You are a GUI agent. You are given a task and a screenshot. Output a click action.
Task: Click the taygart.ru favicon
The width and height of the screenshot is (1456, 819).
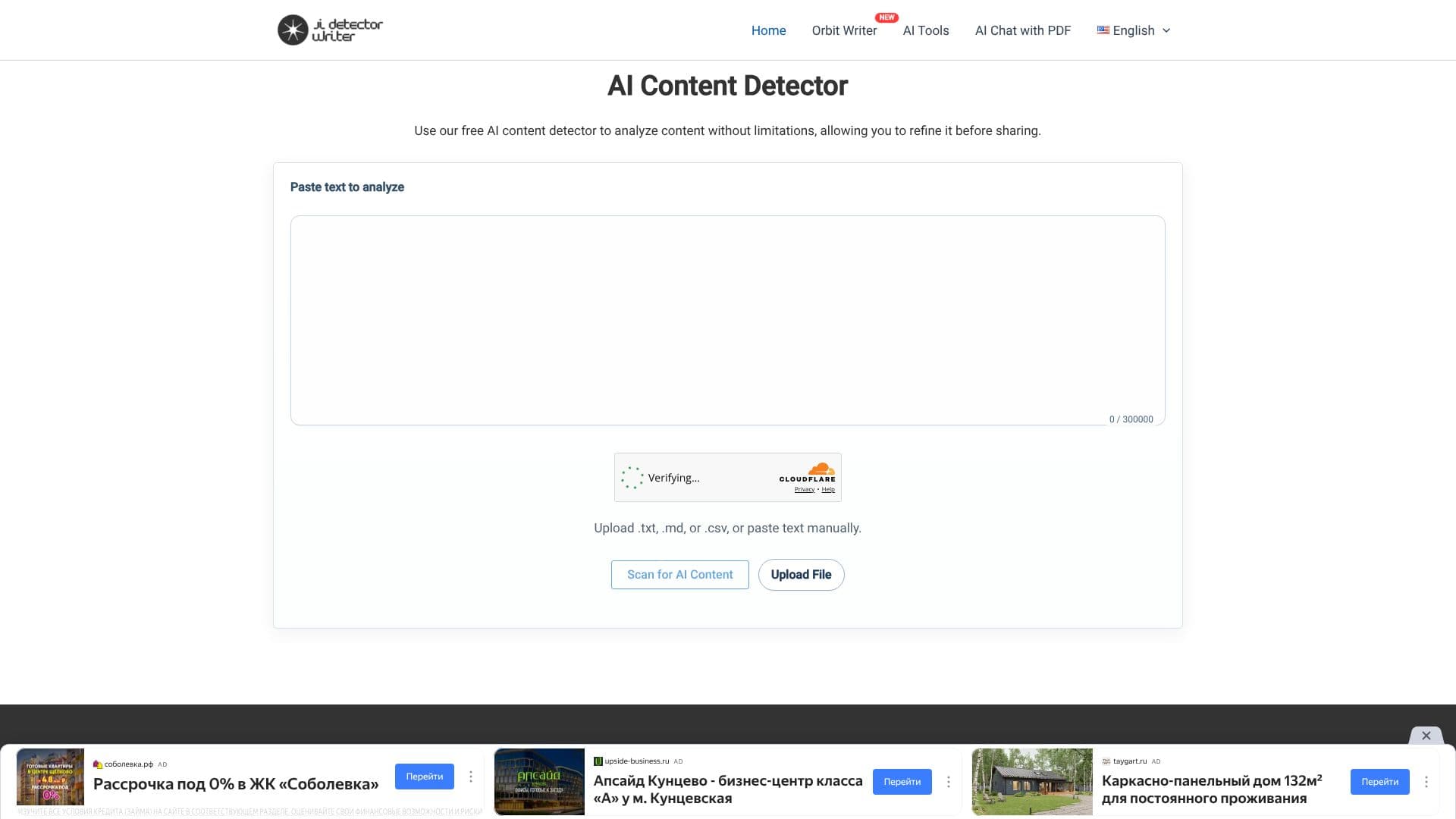click(1106, 761)
